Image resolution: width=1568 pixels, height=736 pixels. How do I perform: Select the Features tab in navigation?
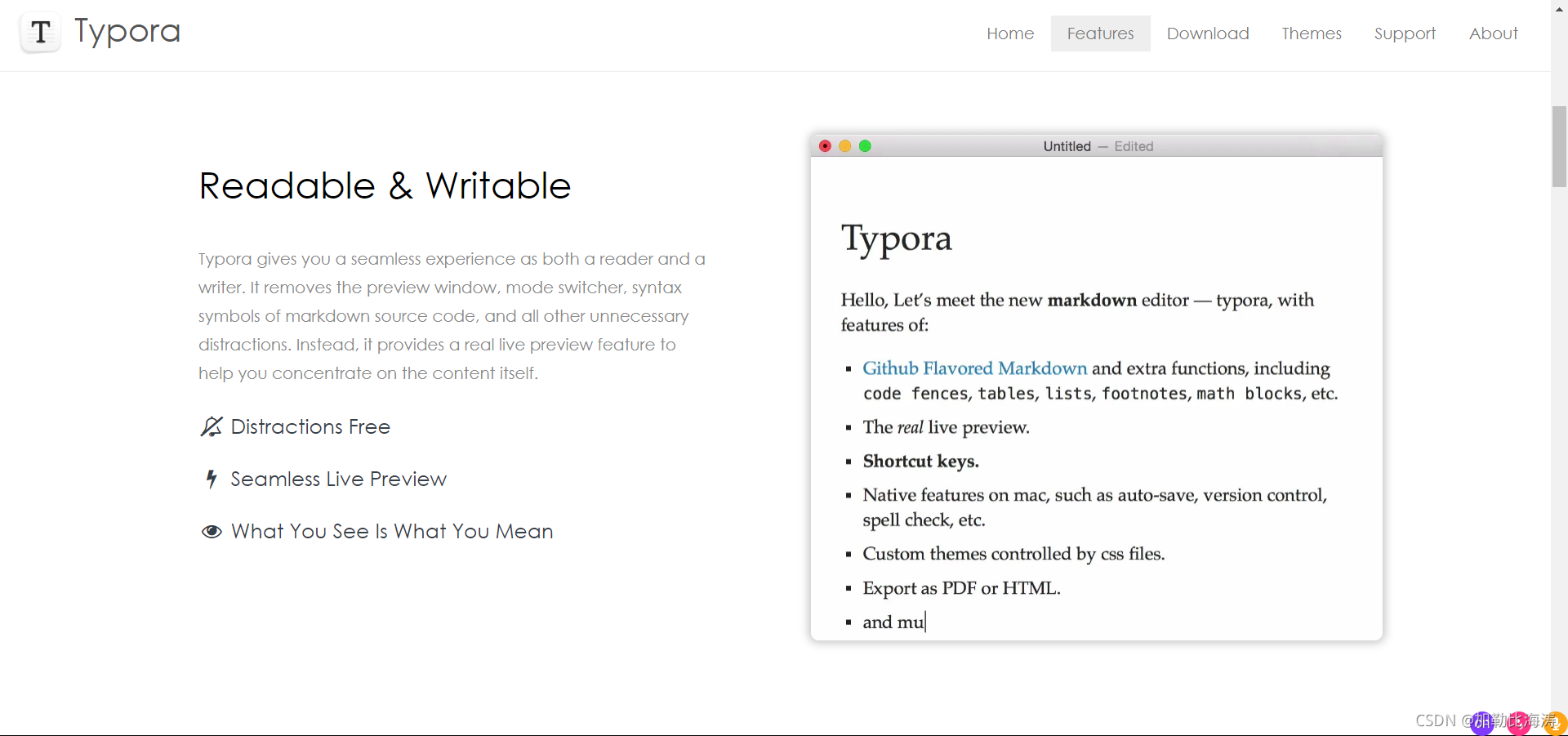click(x=1100, y=33)
